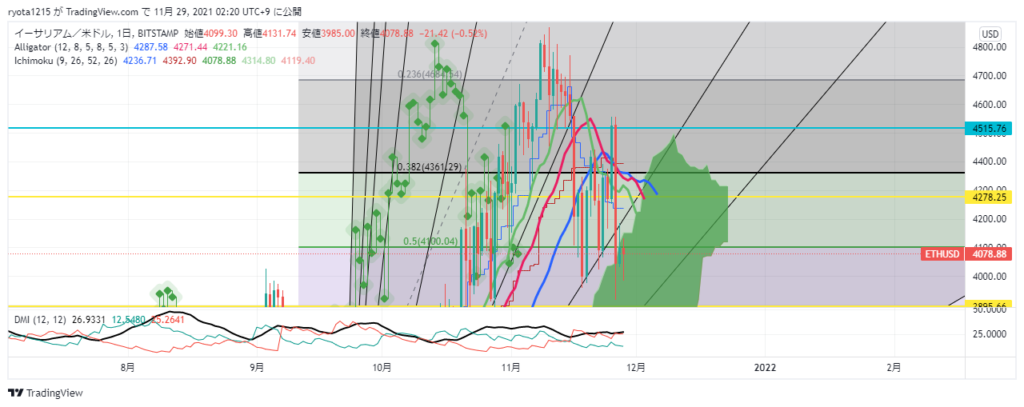Click the yellow 4278.25 price label
1024x407 pixels.
point(990,198)
